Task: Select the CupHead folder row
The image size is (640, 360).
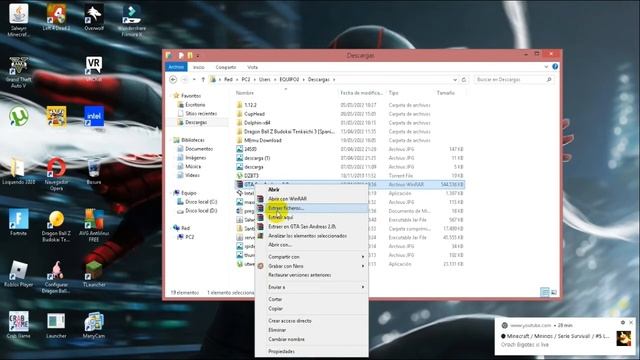Action: pos(350,114)
